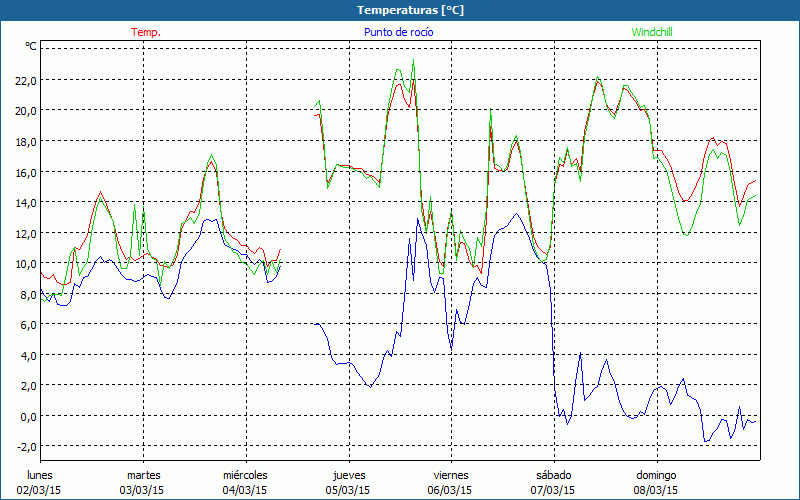Click the jueves day label
800x500 pixels.
coord(348,475)
